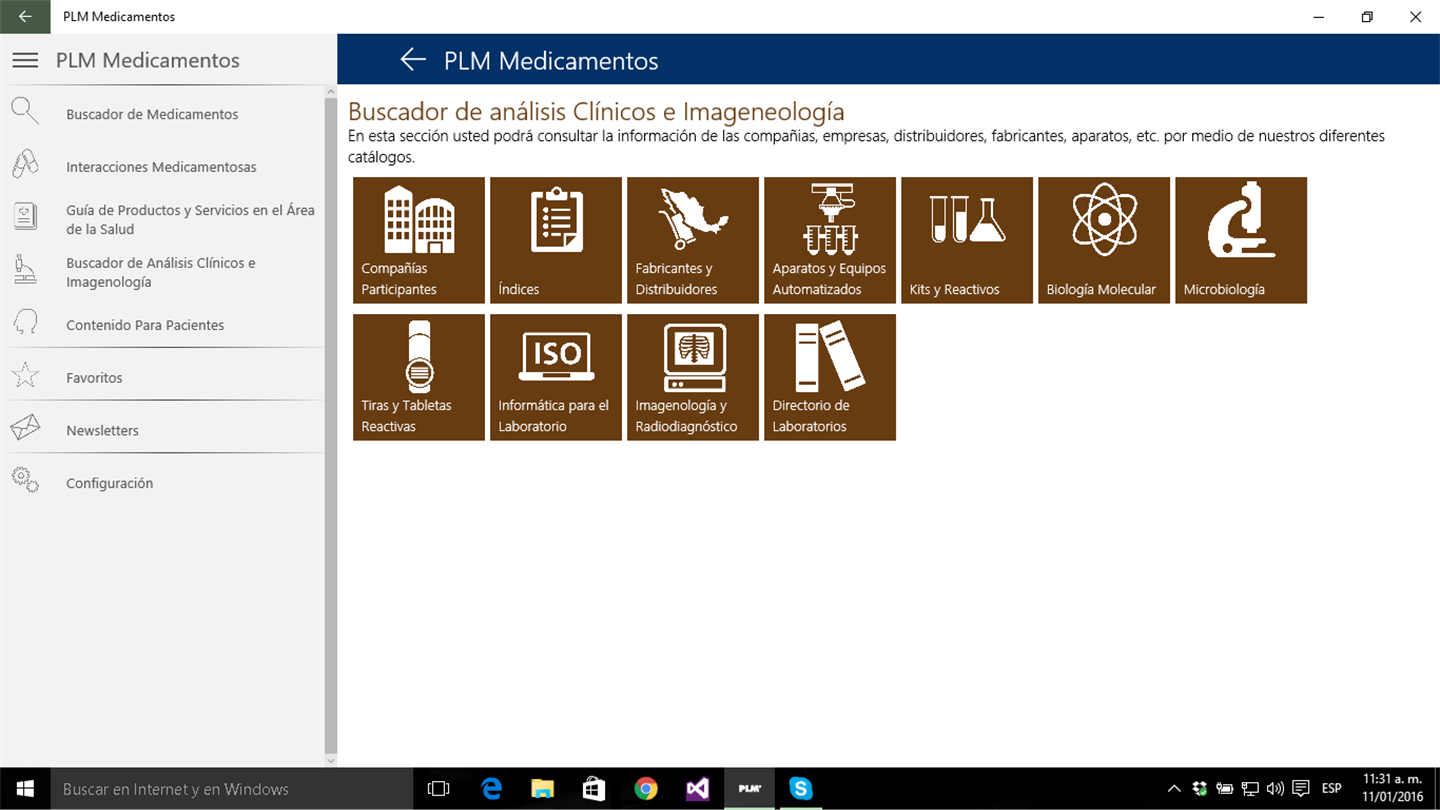Image resolution: width=1440 pixels, height=810 pixels.
Task: Open Windows Store from taskbar
Action: [594, 789]
